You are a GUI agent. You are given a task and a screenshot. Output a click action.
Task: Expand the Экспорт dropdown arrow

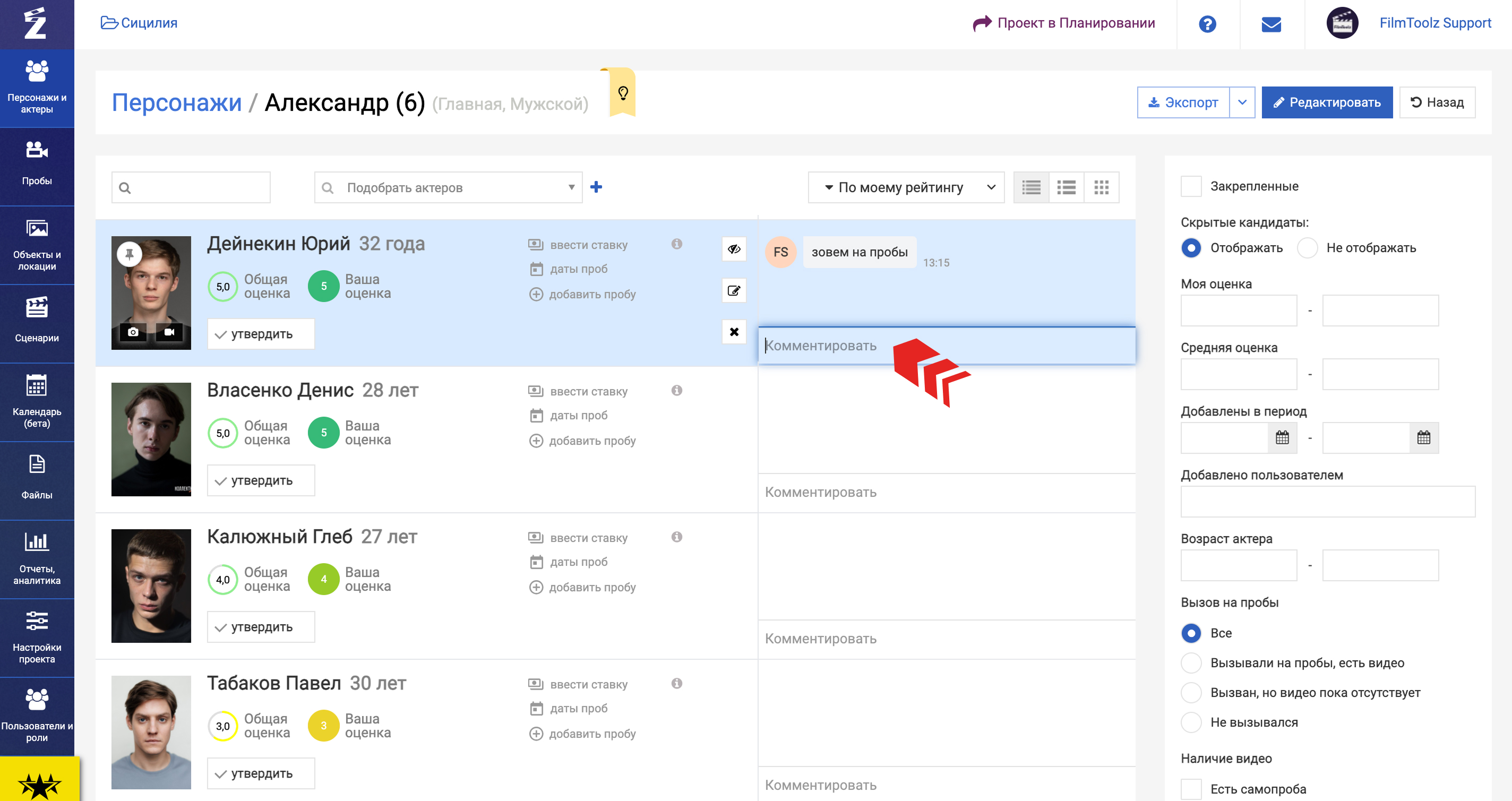pyautogui.click(x=1242, y=102)
